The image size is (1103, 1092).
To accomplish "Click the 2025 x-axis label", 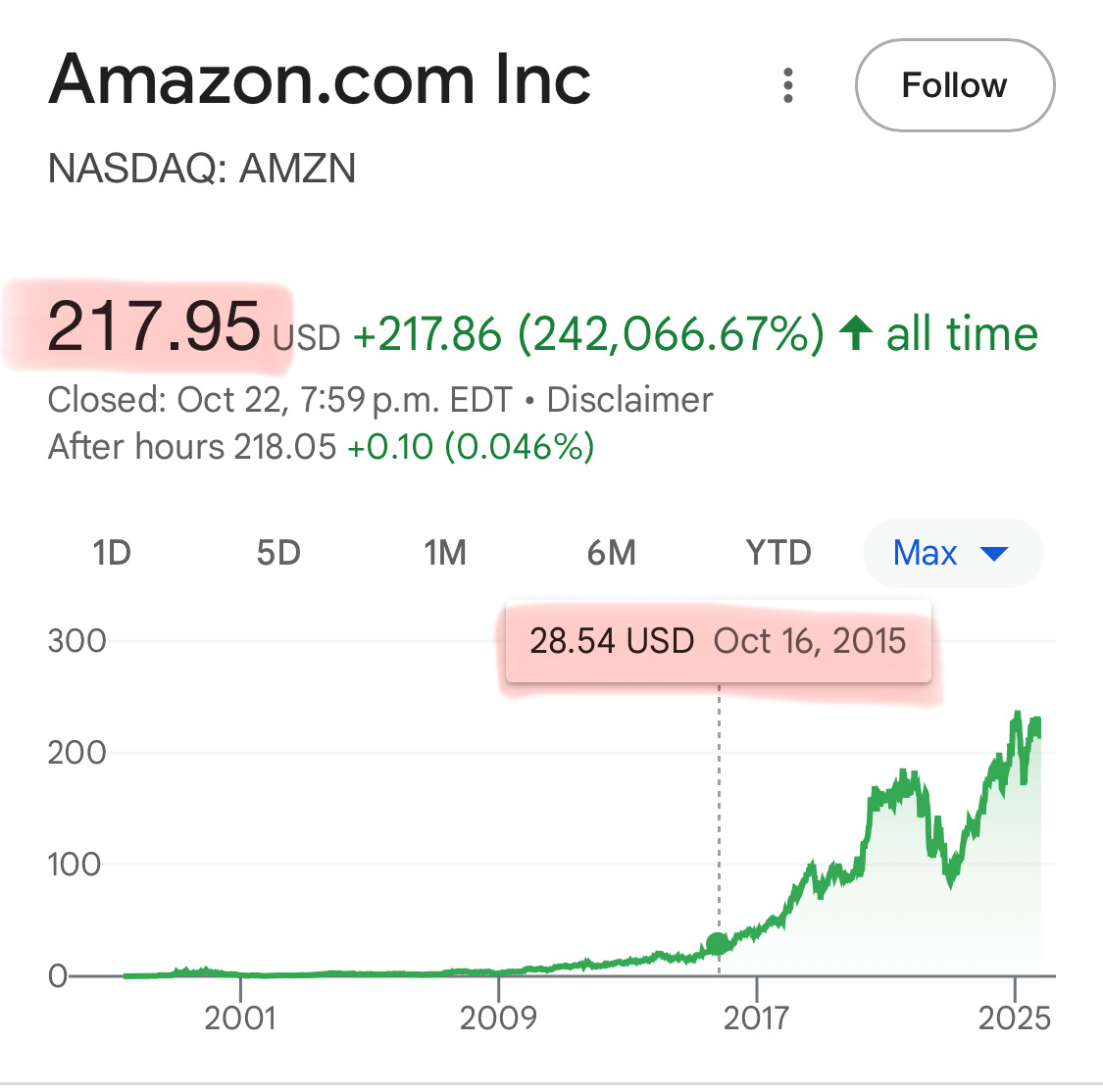I will (x=1014, y=1018).
